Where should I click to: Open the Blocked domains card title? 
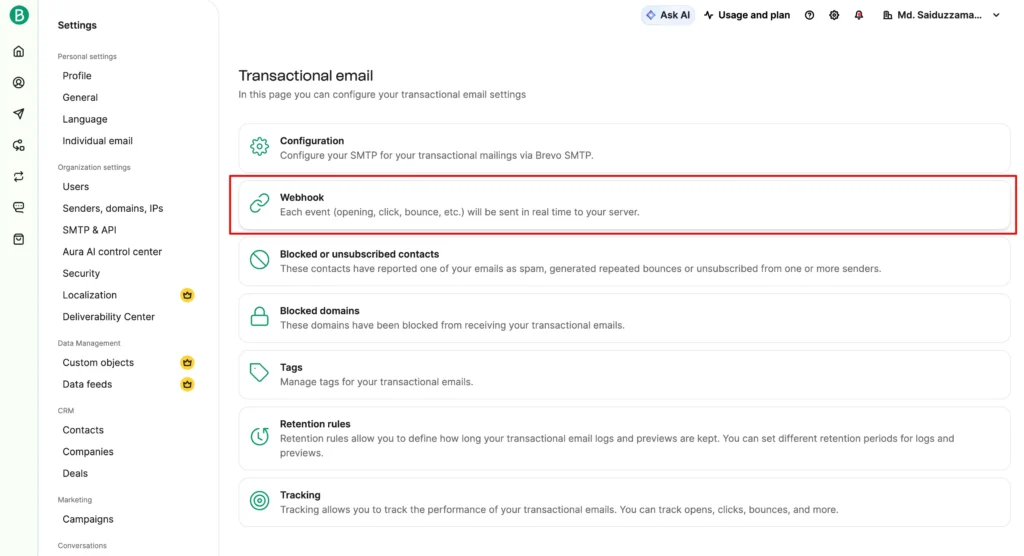pos(320,311)
